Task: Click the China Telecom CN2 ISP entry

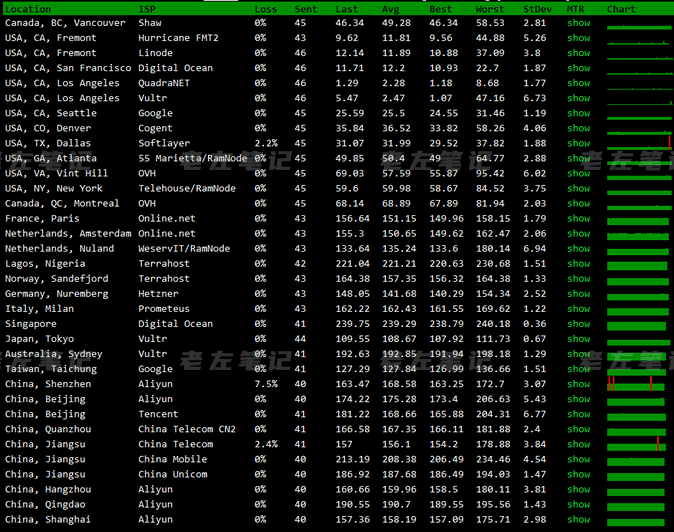Action: point(187,430)
